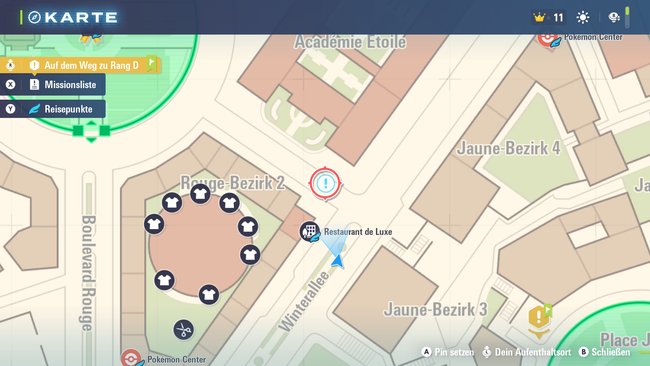Click Dein Aufenthaltsort to recenter map

(526, 352)
